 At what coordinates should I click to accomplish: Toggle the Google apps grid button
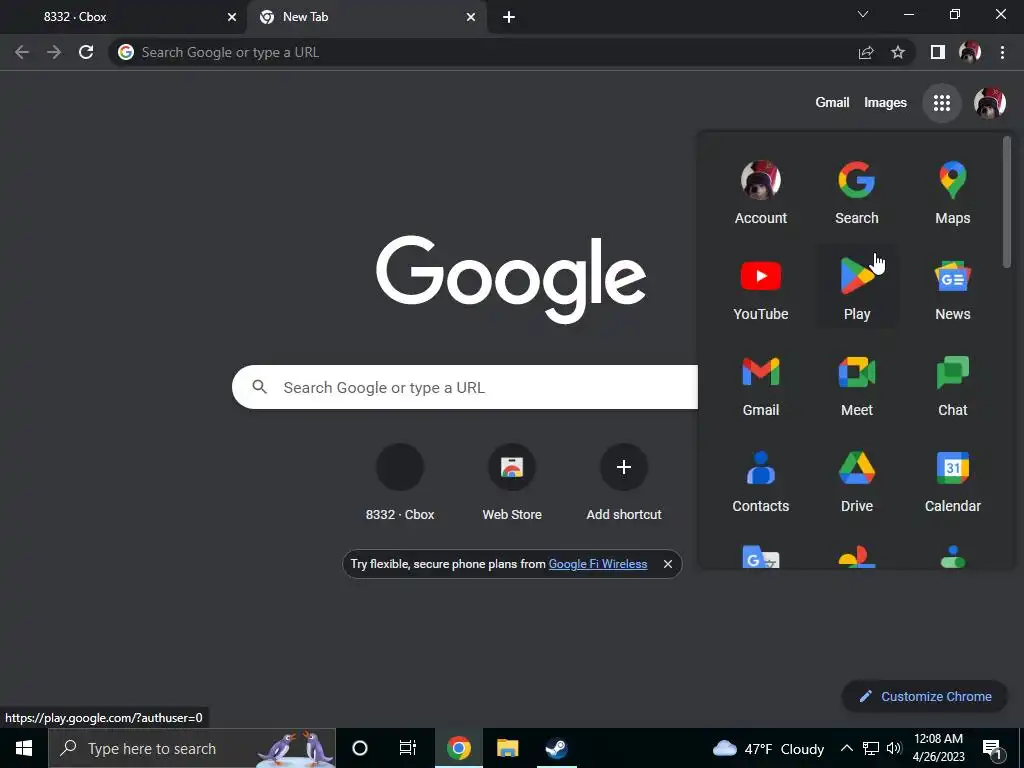tap(942, 103)
